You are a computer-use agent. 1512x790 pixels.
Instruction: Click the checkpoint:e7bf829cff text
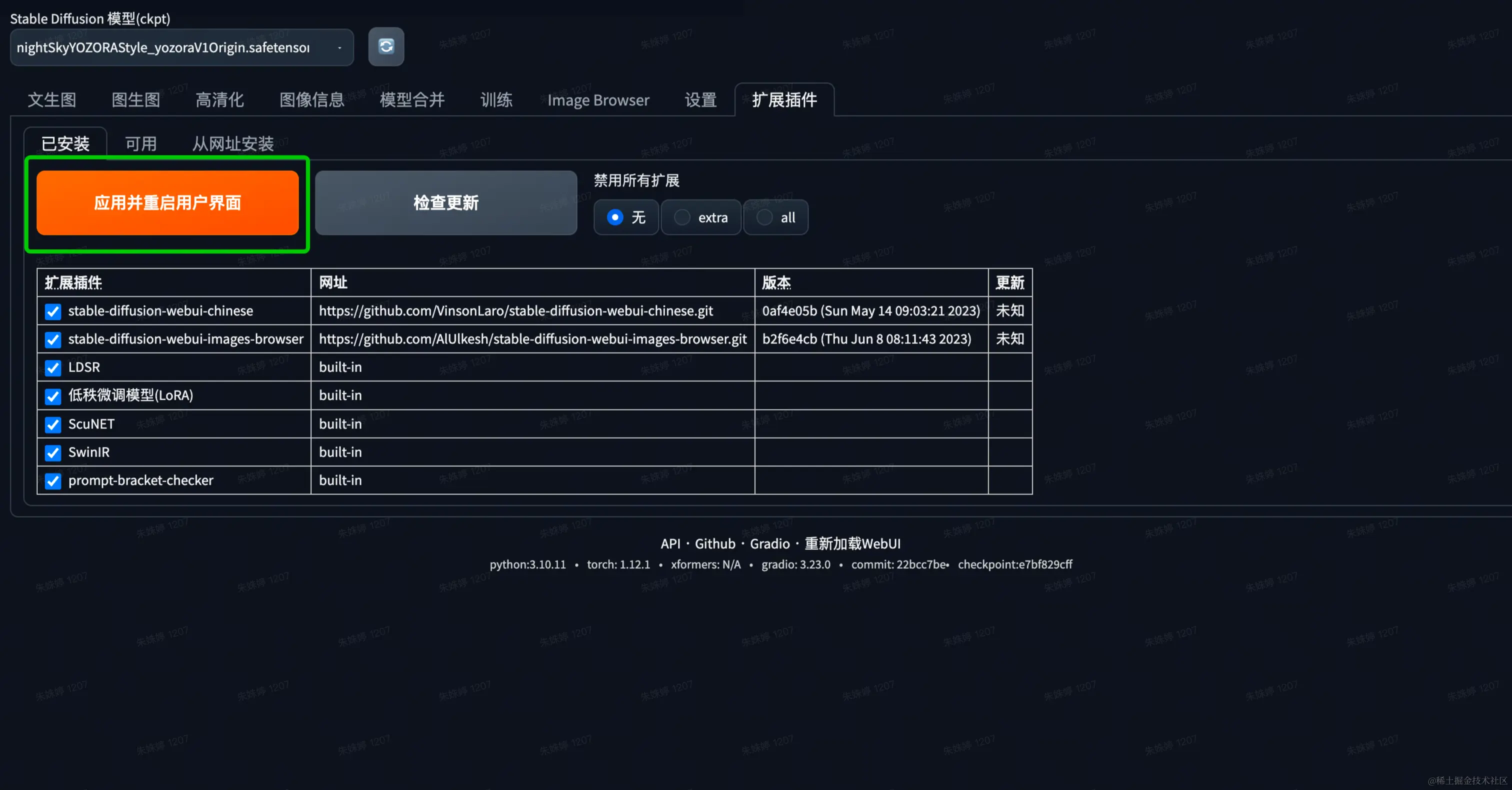[1015, 564]
